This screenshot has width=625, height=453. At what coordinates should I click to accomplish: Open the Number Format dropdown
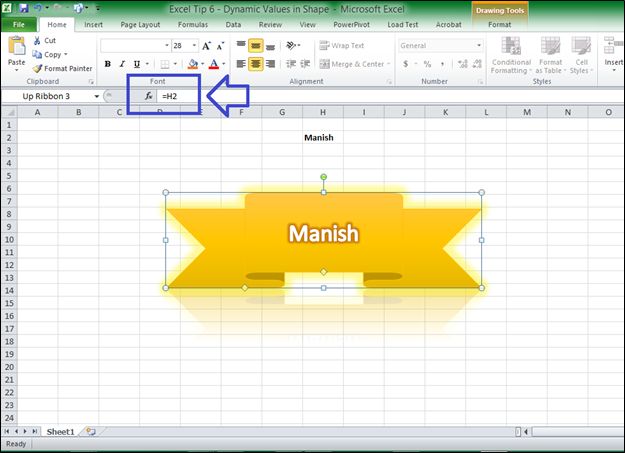click(479, 45)
